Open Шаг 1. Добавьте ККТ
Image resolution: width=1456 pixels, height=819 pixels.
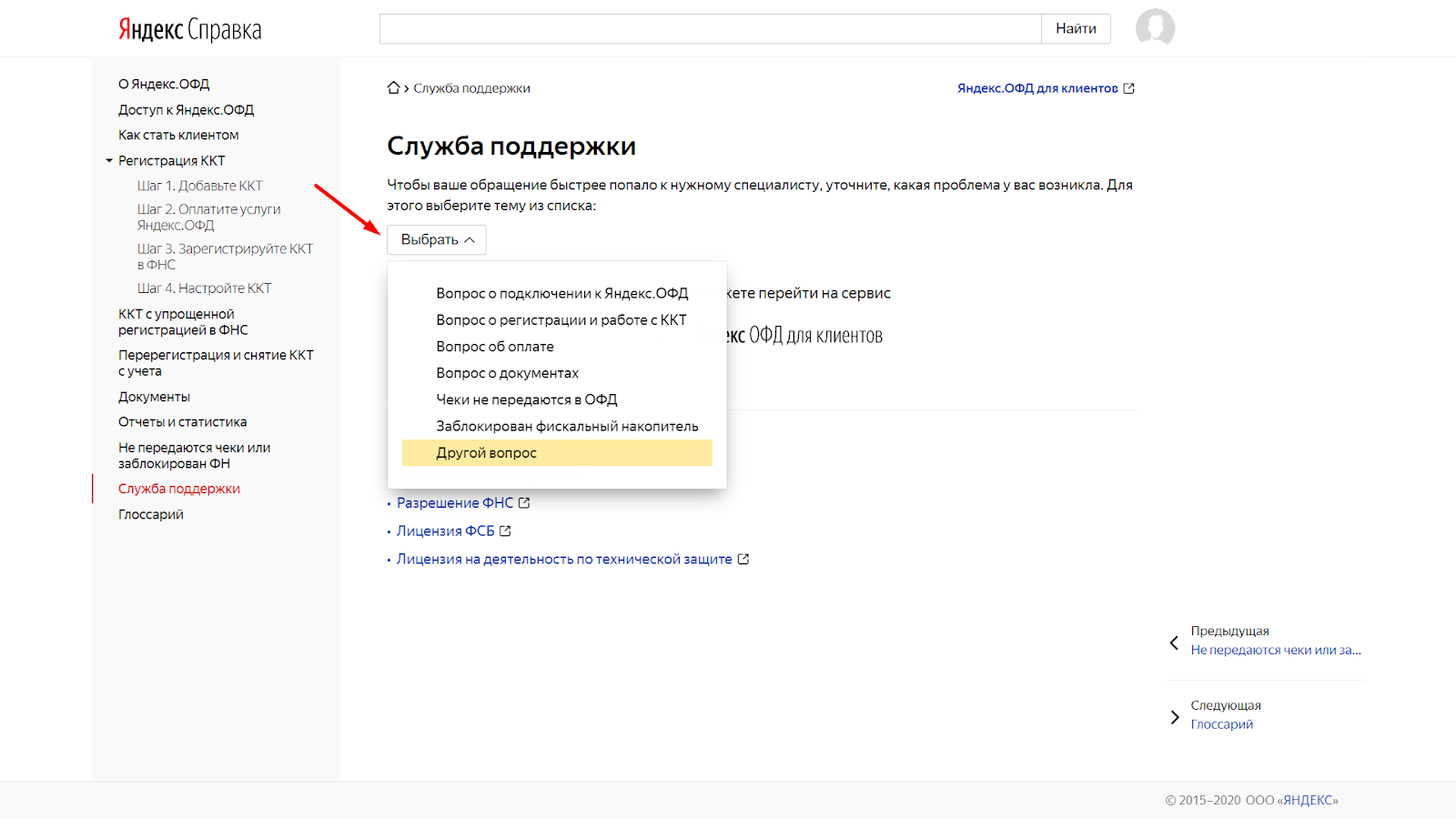pyautogui.click(x=200, y=187)
